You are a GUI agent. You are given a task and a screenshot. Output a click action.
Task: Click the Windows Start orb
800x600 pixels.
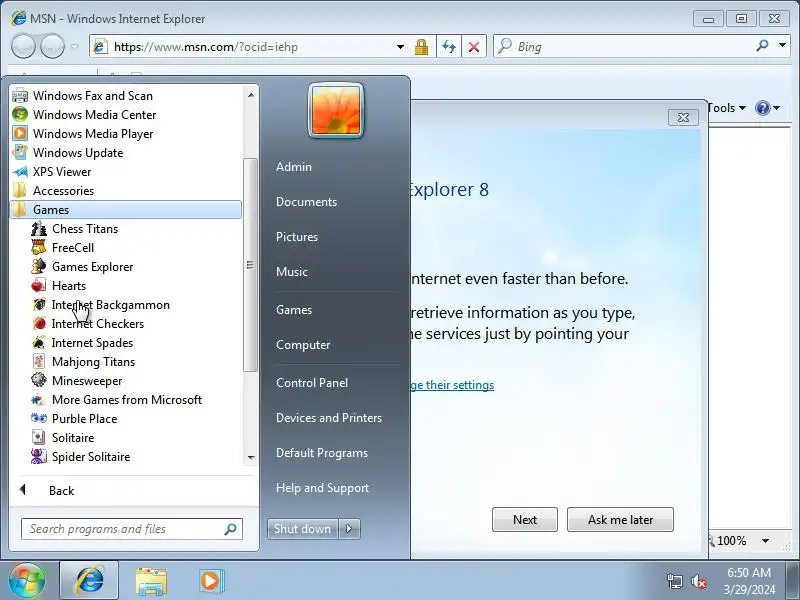click(x=27, y=581)
